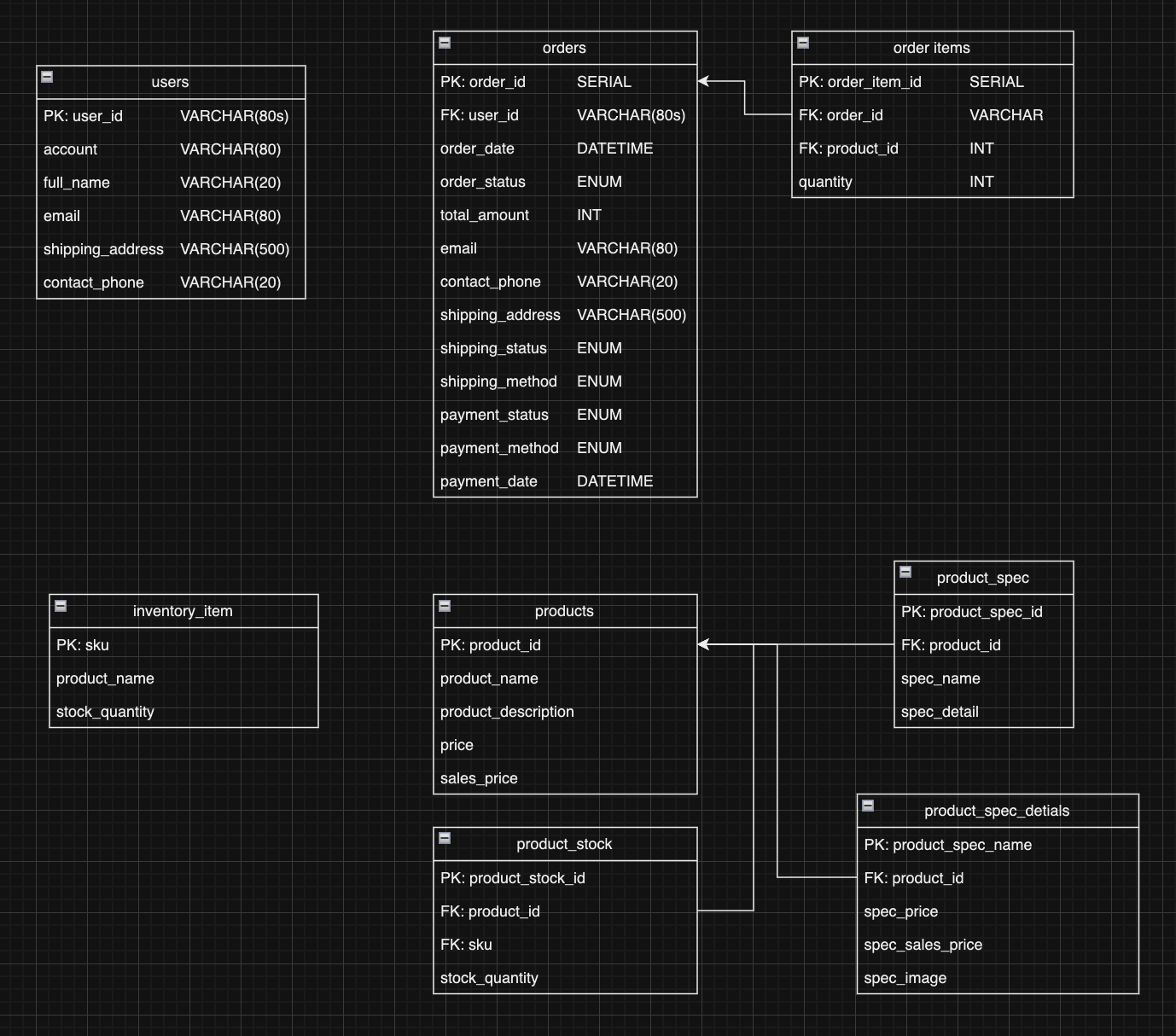Select the orders table header
The image size is (1176, 1036).
click(x=563, y=48)
